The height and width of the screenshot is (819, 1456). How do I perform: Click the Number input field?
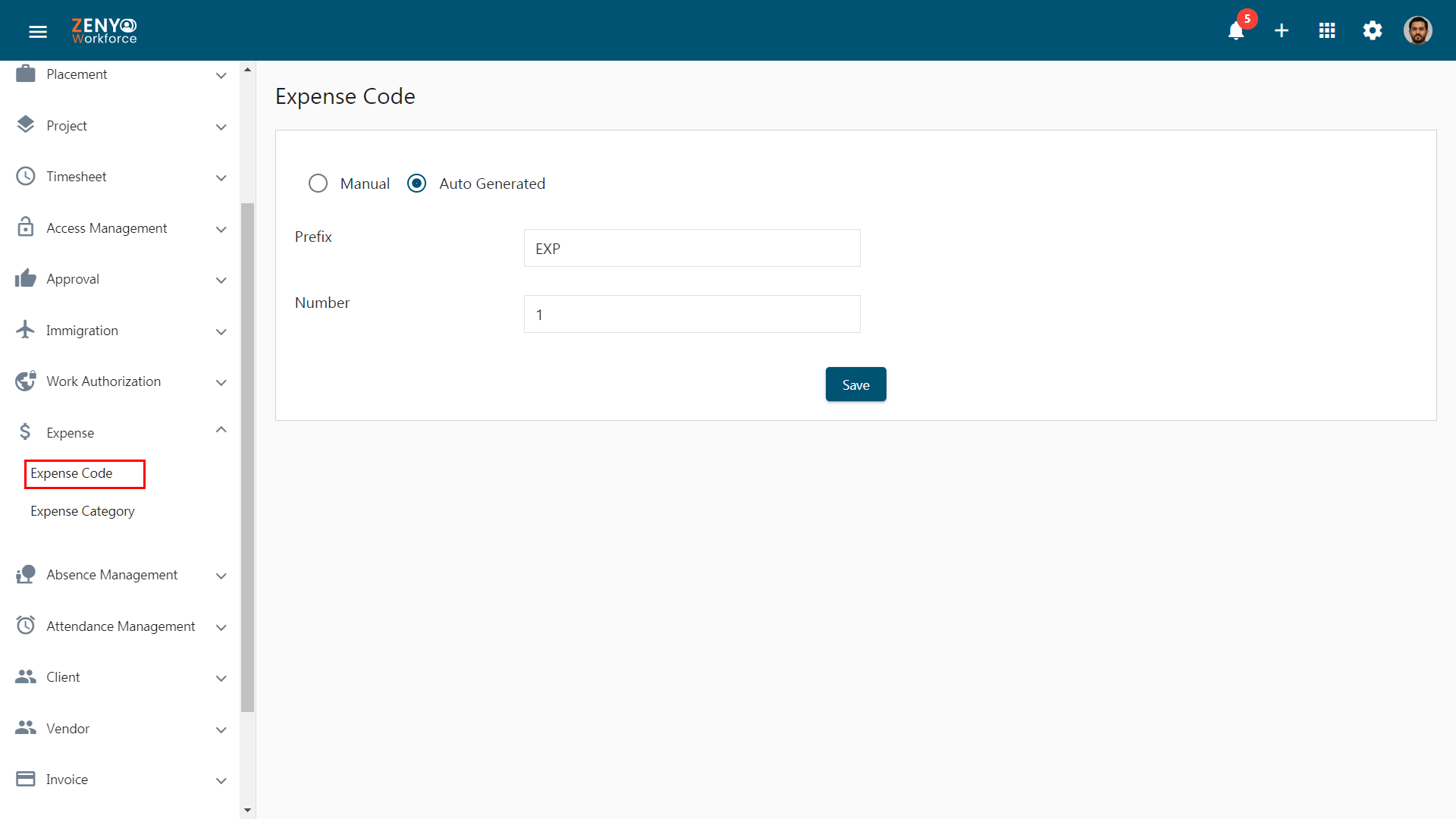click(691, 314)
